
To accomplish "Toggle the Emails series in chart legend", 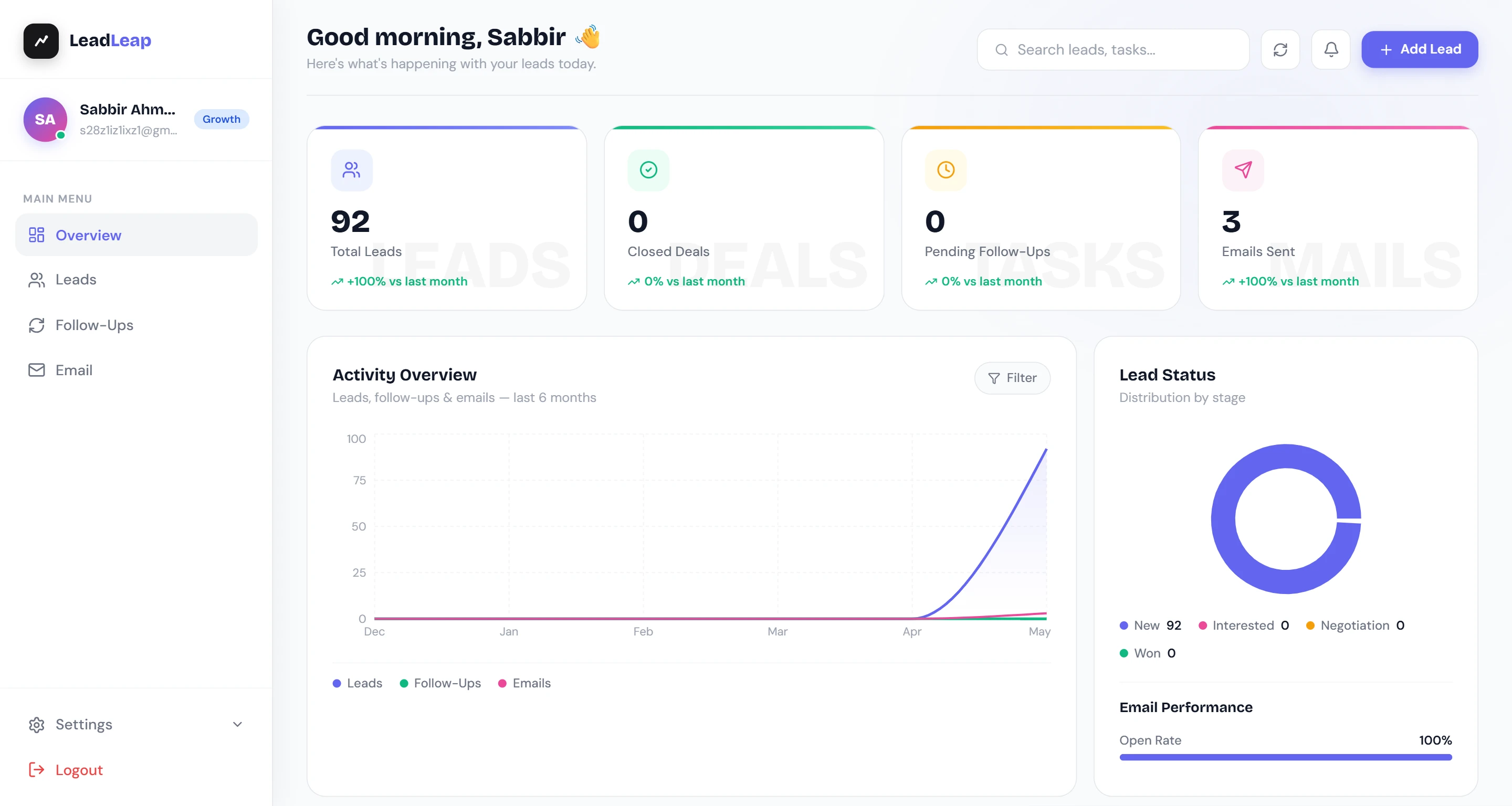I will pyautogui.click(x=524, y=683).
